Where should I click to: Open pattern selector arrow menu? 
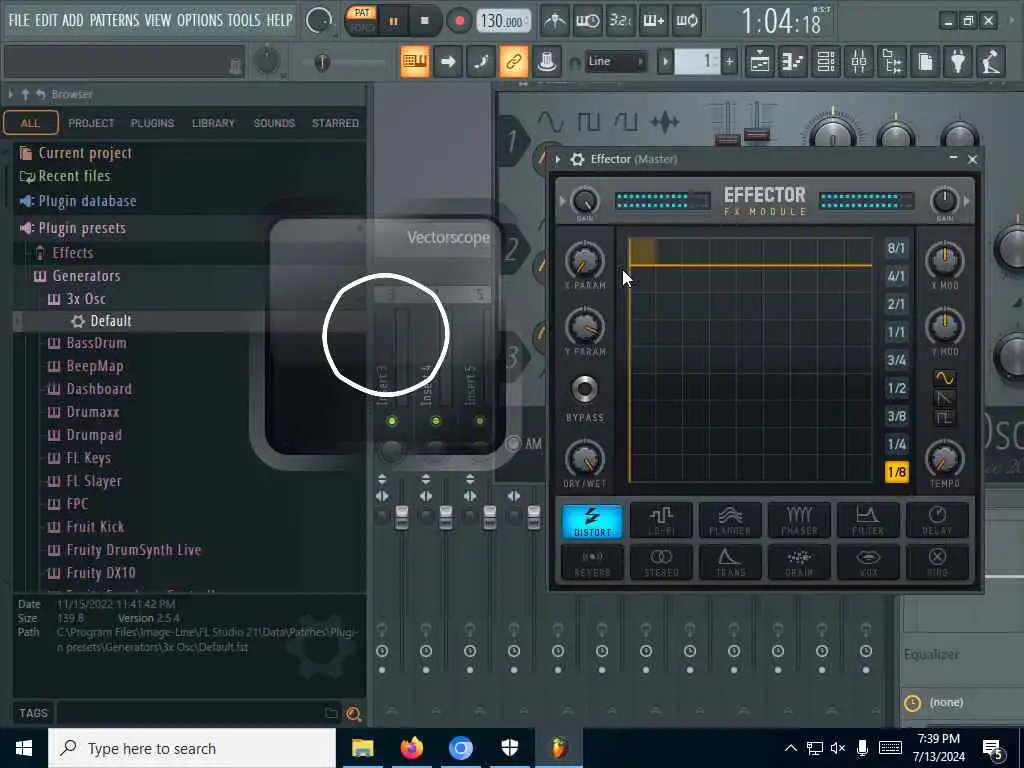point(665,62)
